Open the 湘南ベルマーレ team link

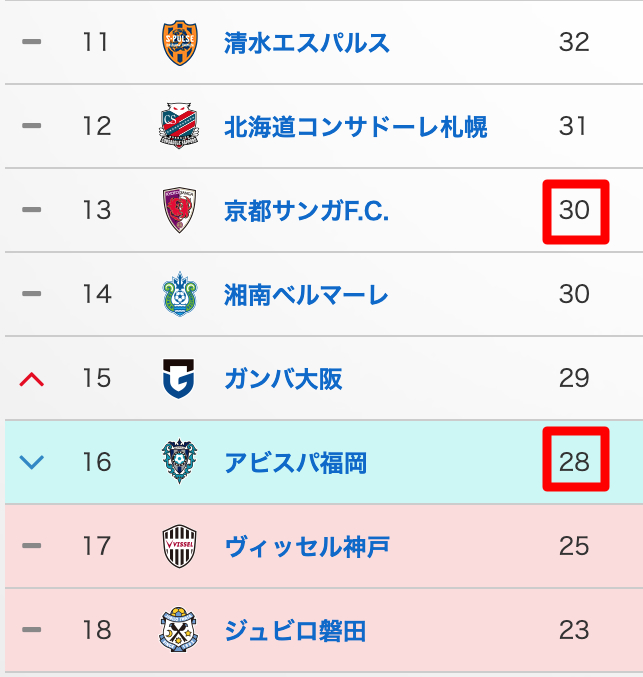[306, 295]
